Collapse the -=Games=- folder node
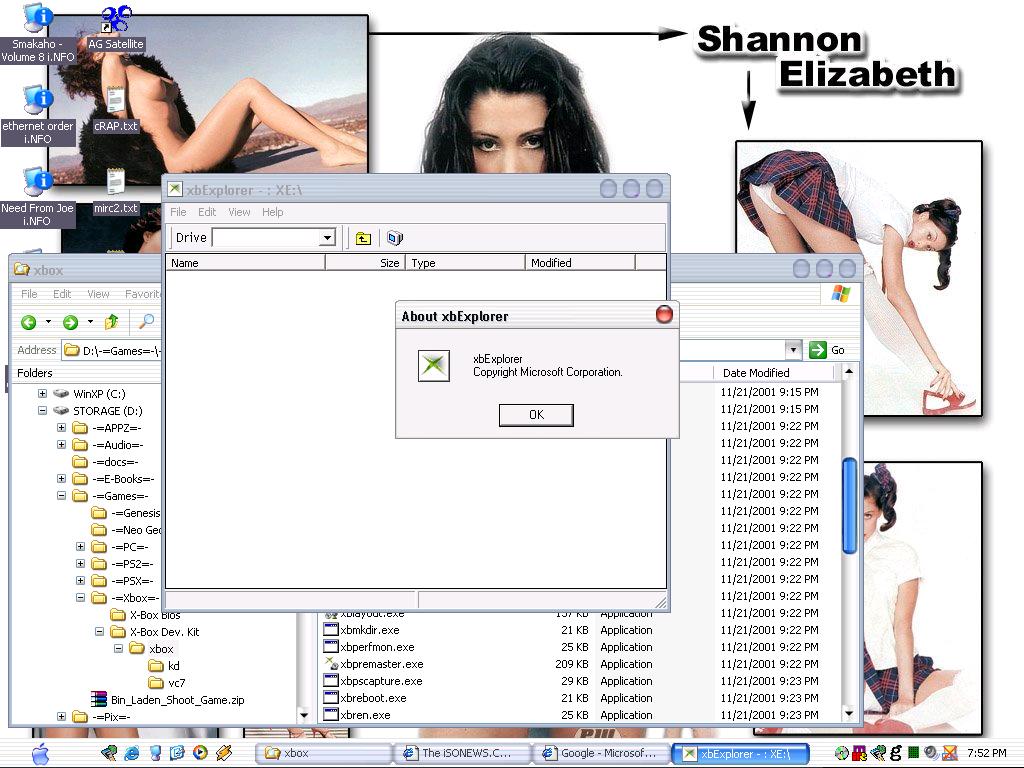 click(61, 495)
